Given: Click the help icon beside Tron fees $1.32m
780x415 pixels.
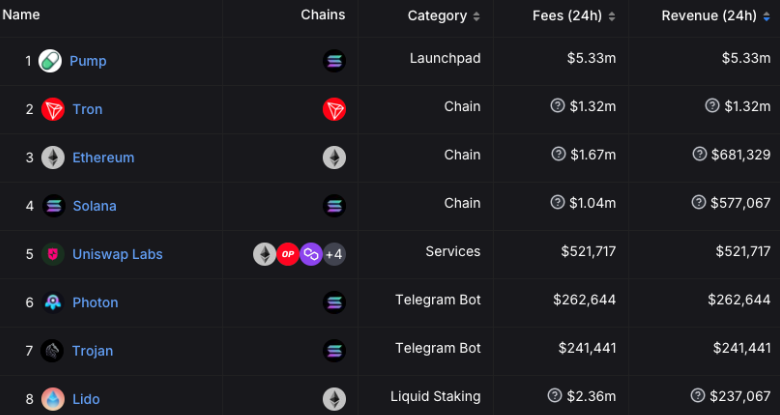Looking at the screenshot, I should pos(558,105).
